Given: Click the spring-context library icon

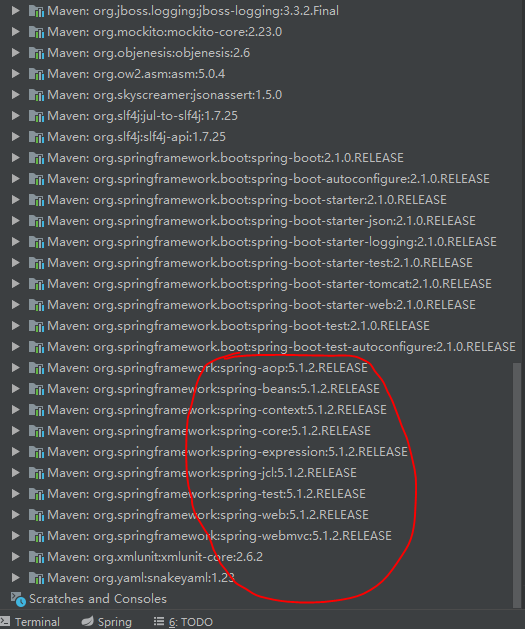Looking at the screenshot, I should coord(36,410).
